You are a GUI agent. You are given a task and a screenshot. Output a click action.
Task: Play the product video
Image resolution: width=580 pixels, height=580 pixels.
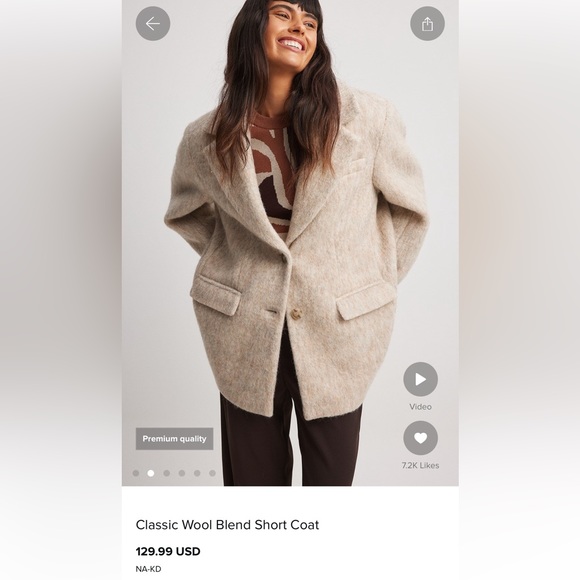(x=421, y=379)
